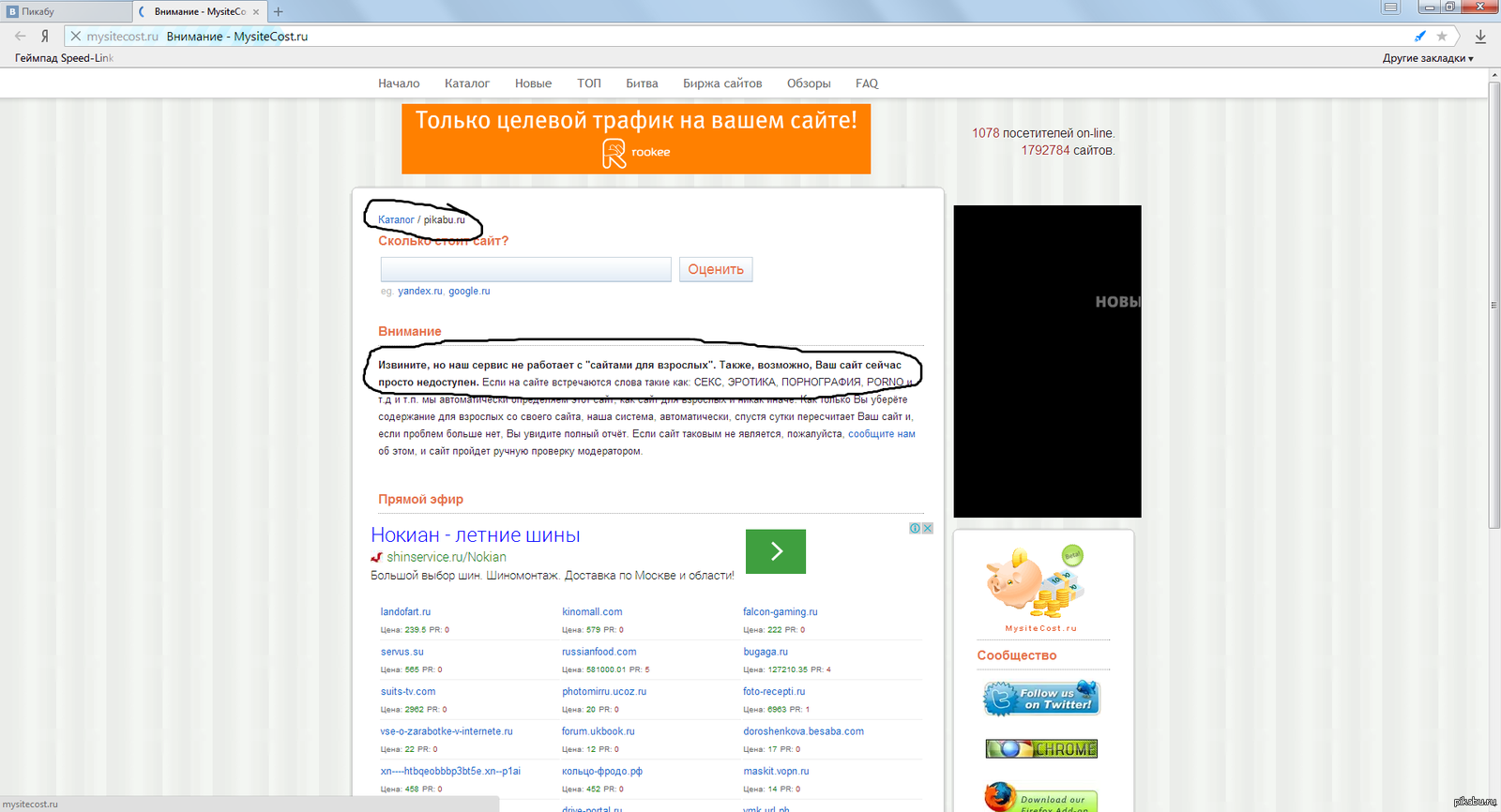The image size is (1501, 812).
Task: Click Follow us on Twitter badge
Action: click(x=1041, y=698)
